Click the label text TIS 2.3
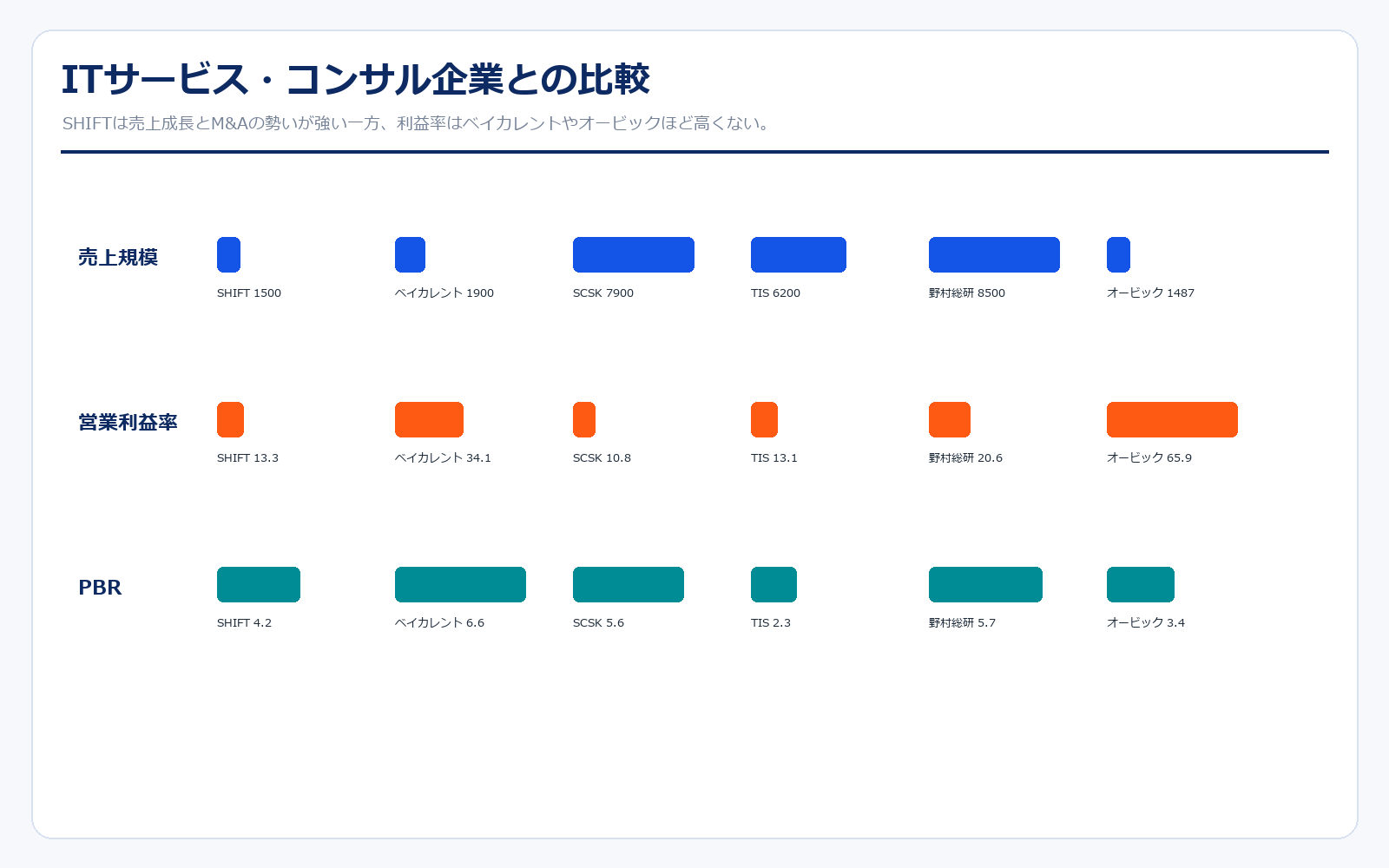The width and height of the screenshot is (1389, 868). coord(770,623)
